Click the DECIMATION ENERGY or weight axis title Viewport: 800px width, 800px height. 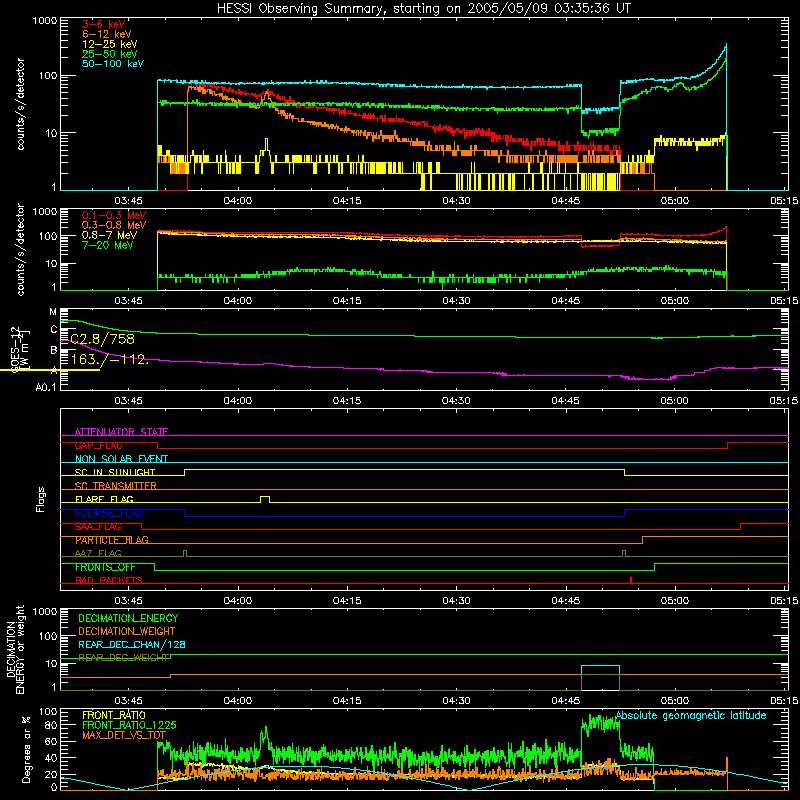(x=15, y=649)
